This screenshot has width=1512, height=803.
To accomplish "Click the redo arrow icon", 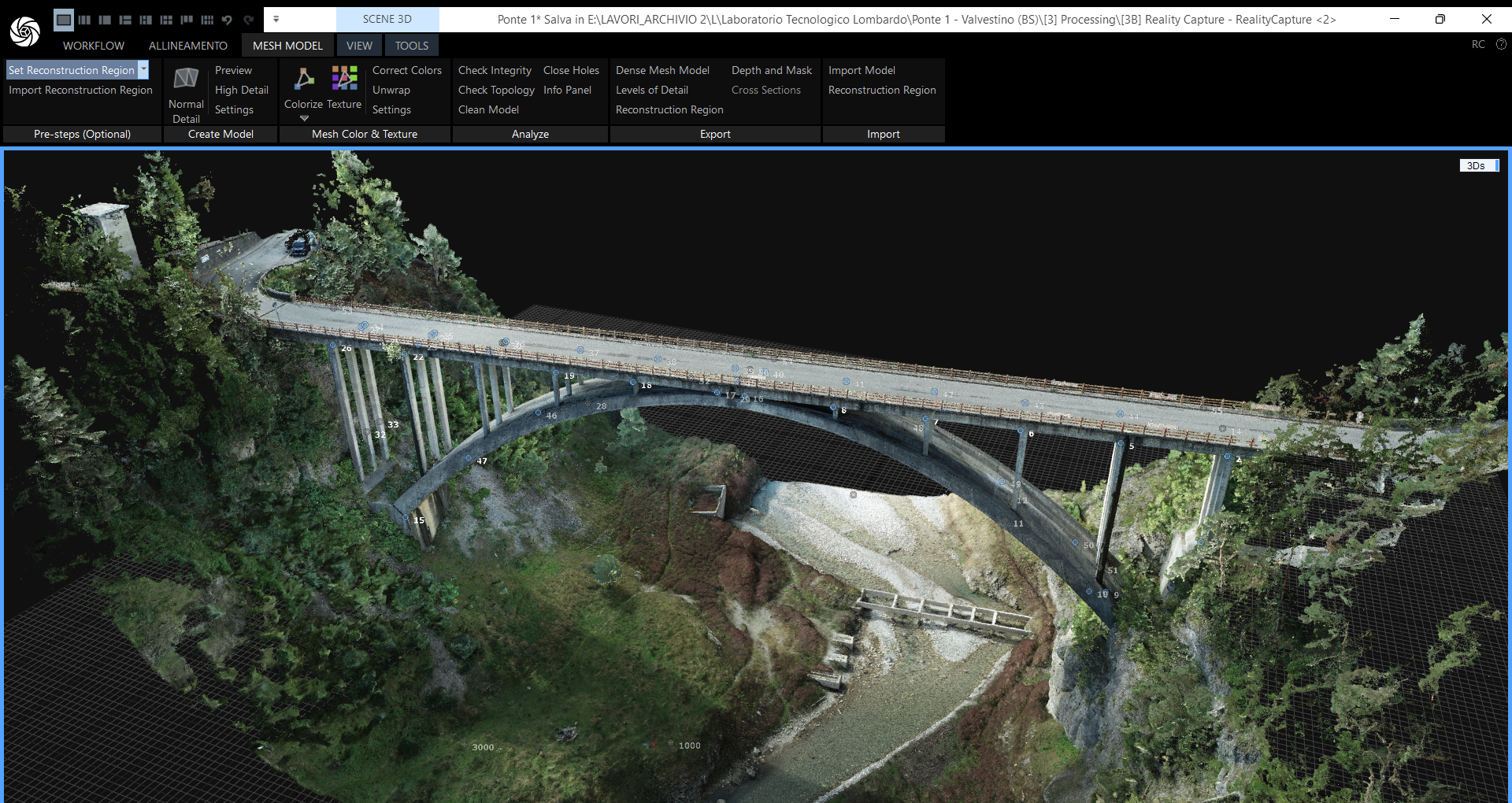I will point(248,20).
